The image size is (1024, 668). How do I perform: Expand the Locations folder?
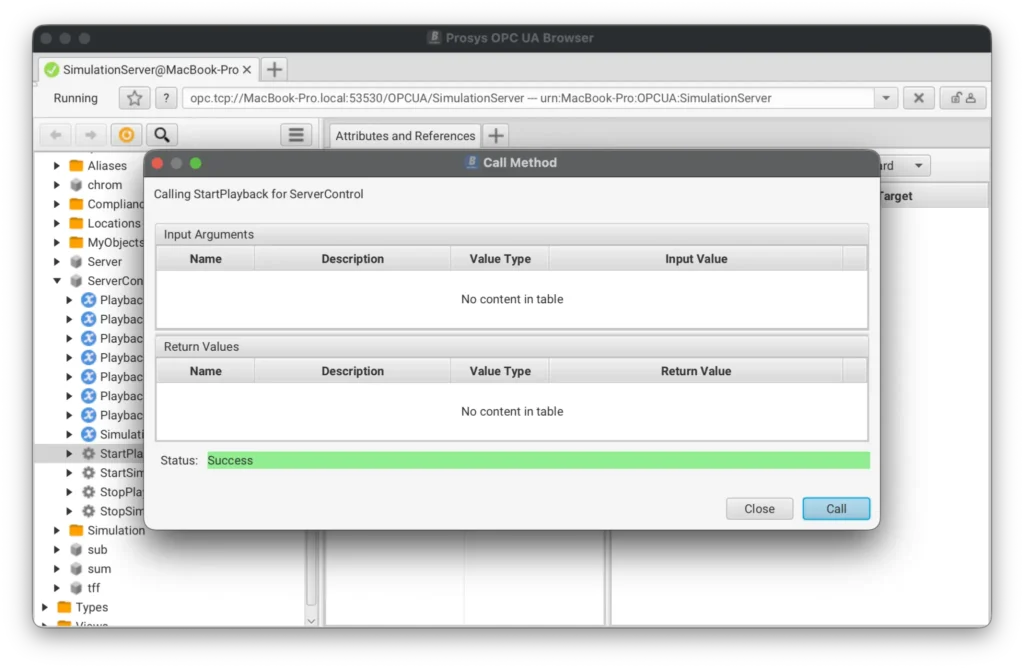pyautogui.click(x=57, y=223)
